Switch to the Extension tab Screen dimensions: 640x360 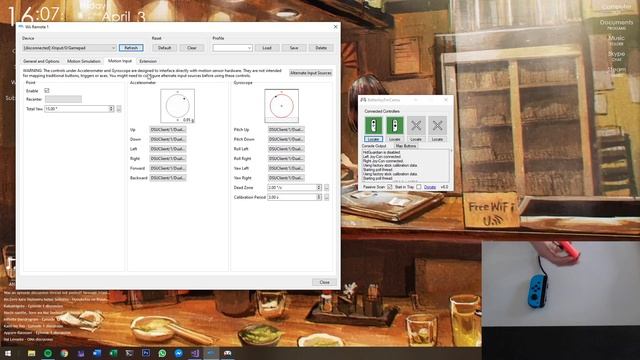[148, 61]
